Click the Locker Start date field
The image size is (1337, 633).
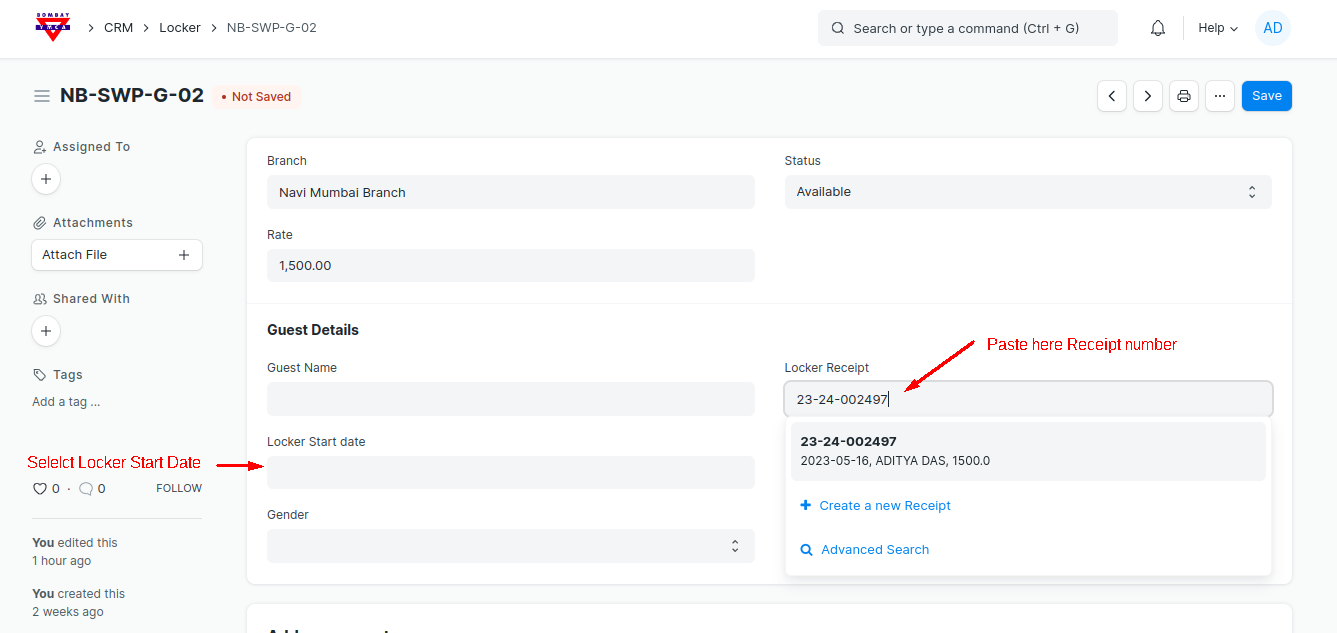tap(510, 472)
